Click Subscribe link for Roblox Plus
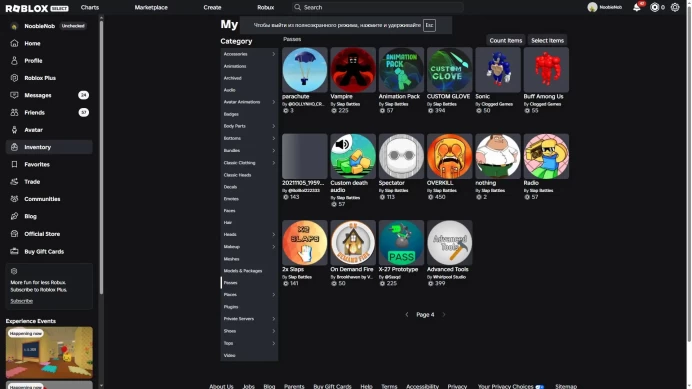Image resolution: width=692 pixels, height=389 pixels. (x=22, y=301)
